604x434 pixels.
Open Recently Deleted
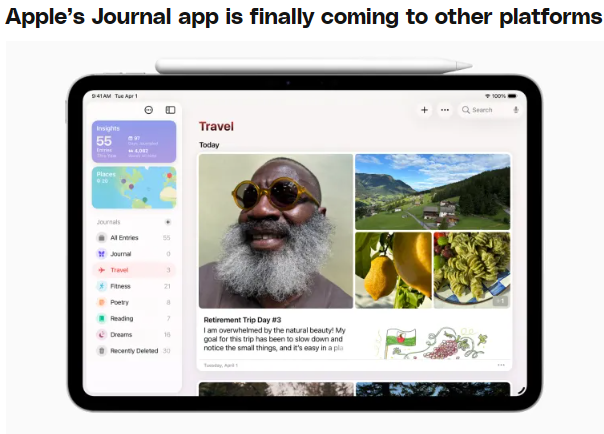pyautogui.click(x=134, y=351)
